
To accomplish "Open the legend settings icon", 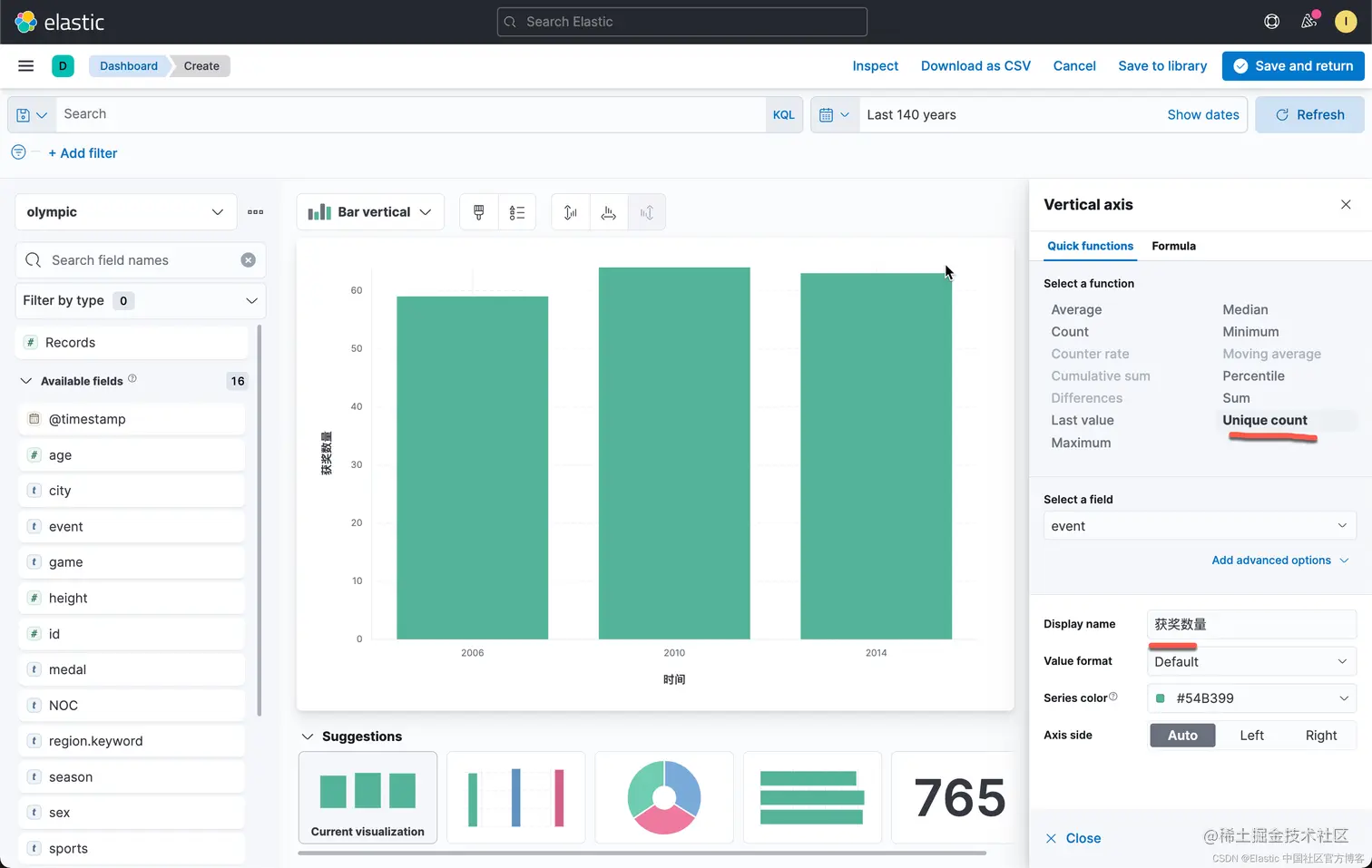I will coord(517,212).
